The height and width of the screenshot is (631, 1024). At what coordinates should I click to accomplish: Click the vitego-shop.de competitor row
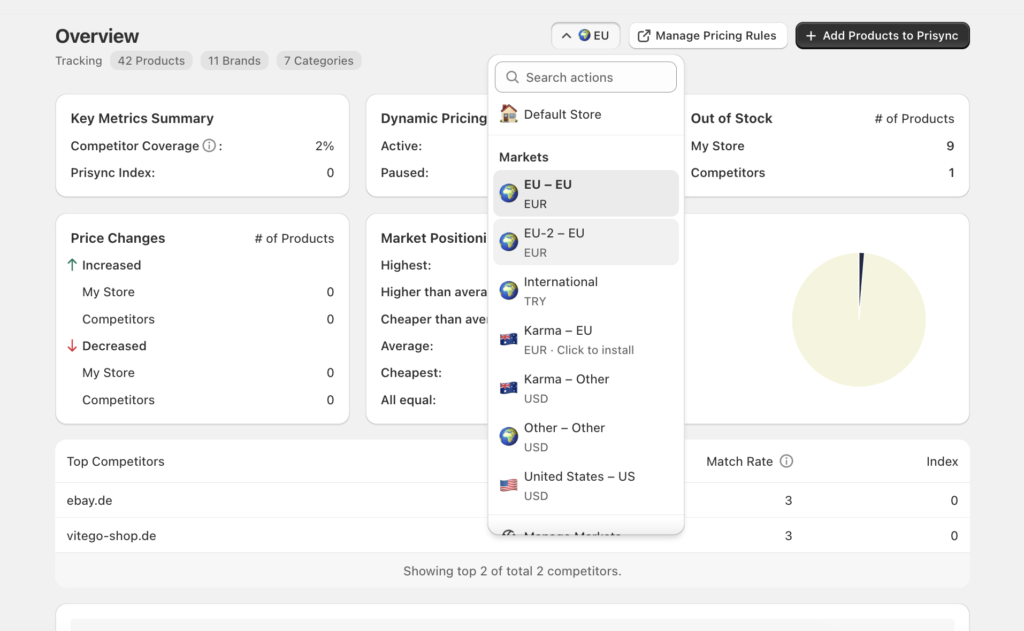512,536
